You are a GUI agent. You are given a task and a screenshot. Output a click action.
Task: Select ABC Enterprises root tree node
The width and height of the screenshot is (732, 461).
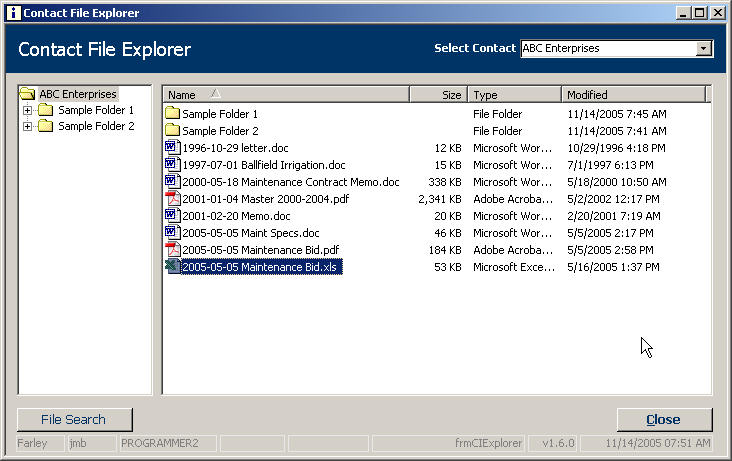click(77, 94)
